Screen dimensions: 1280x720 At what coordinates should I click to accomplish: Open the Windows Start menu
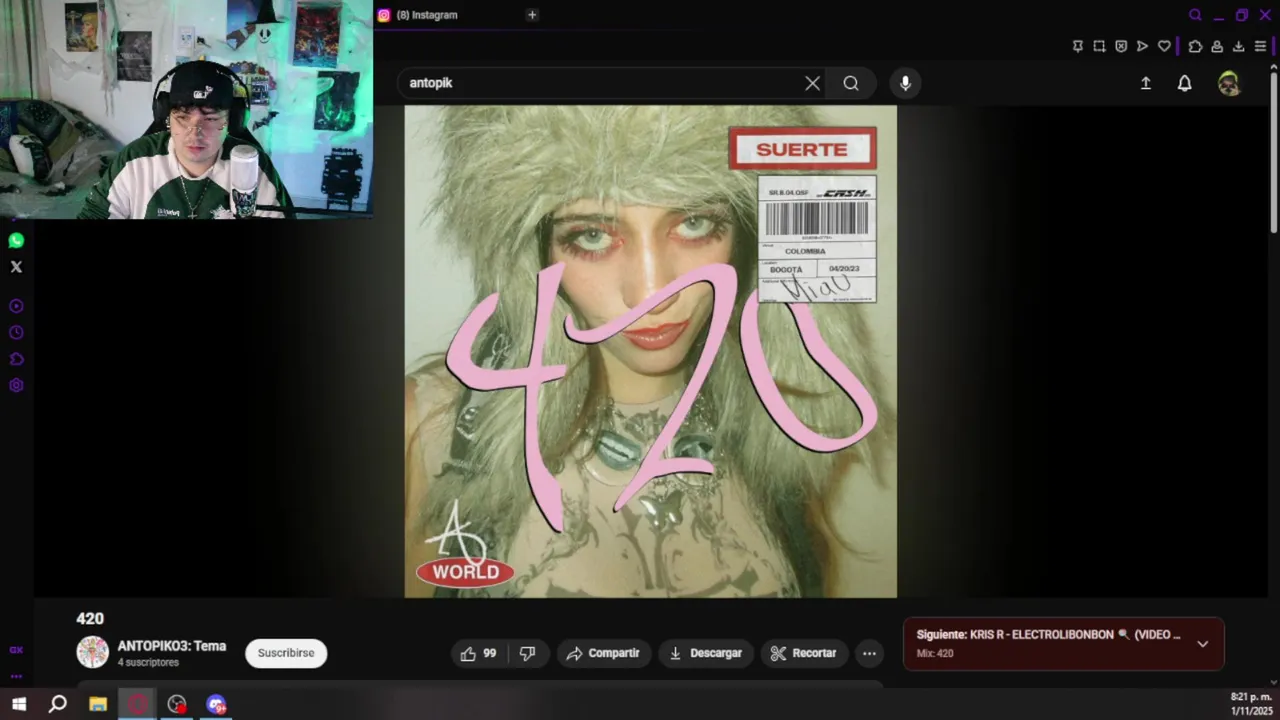click(19, 704)
